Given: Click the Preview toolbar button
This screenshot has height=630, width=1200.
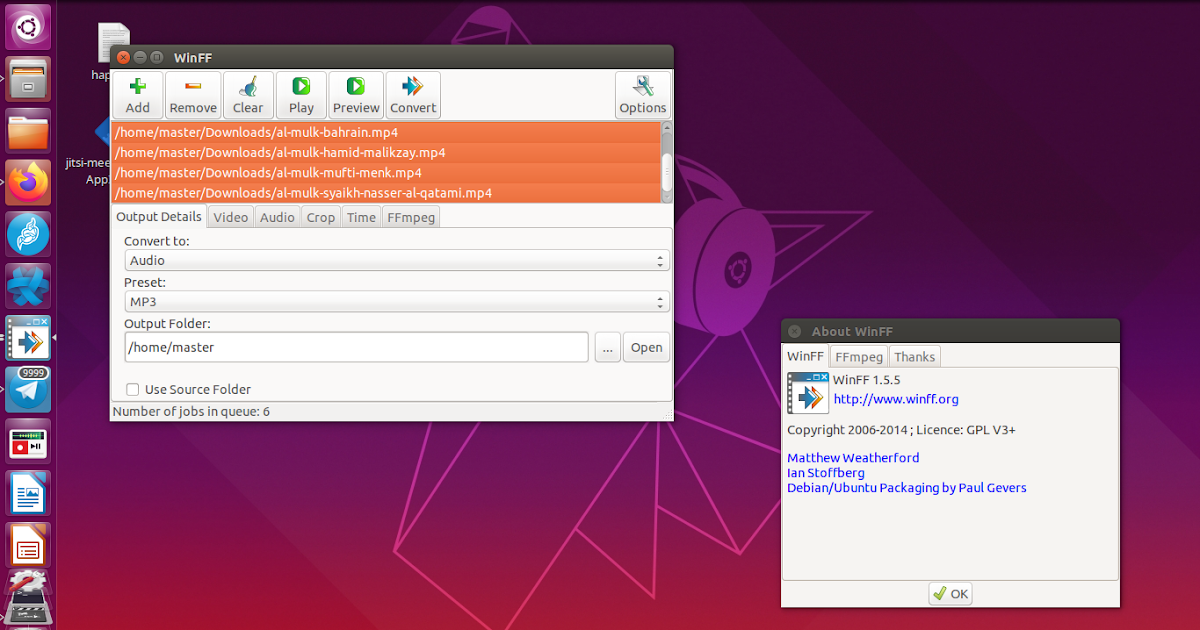Looking at the screenshot, I should [x=356, y=96].
